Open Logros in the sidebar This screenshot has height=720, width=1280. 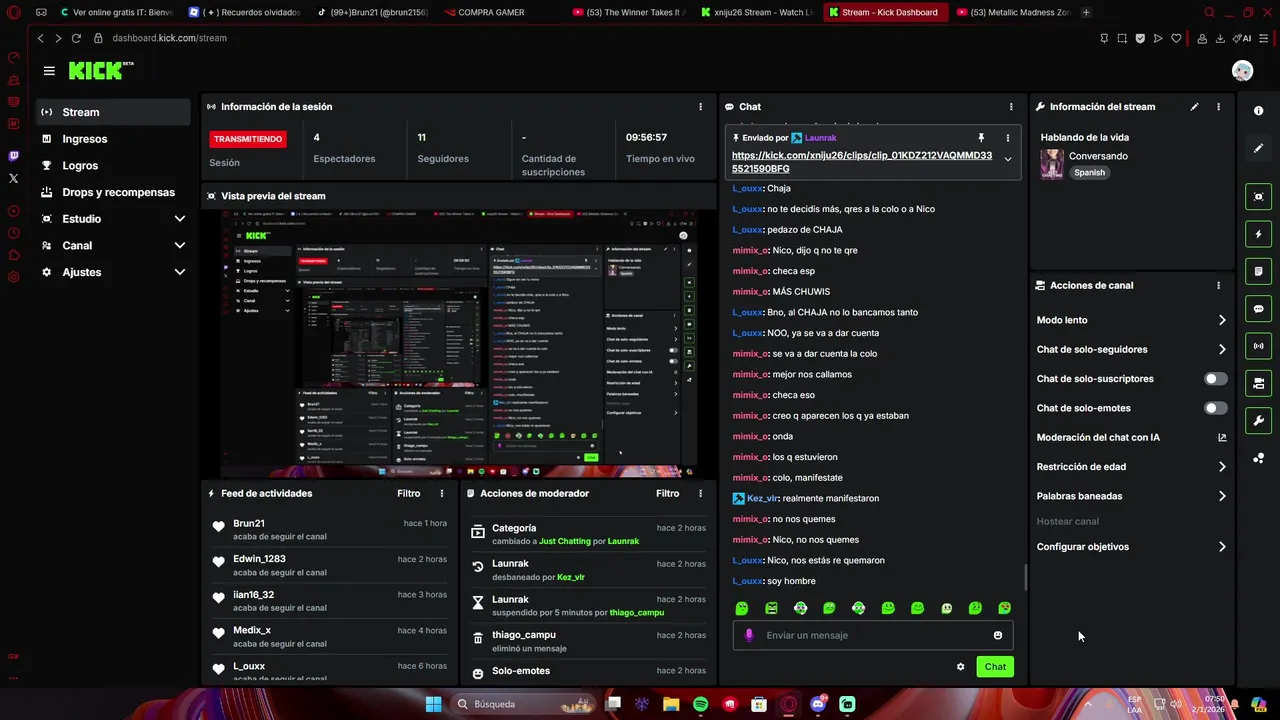click(x=113, y=165)
